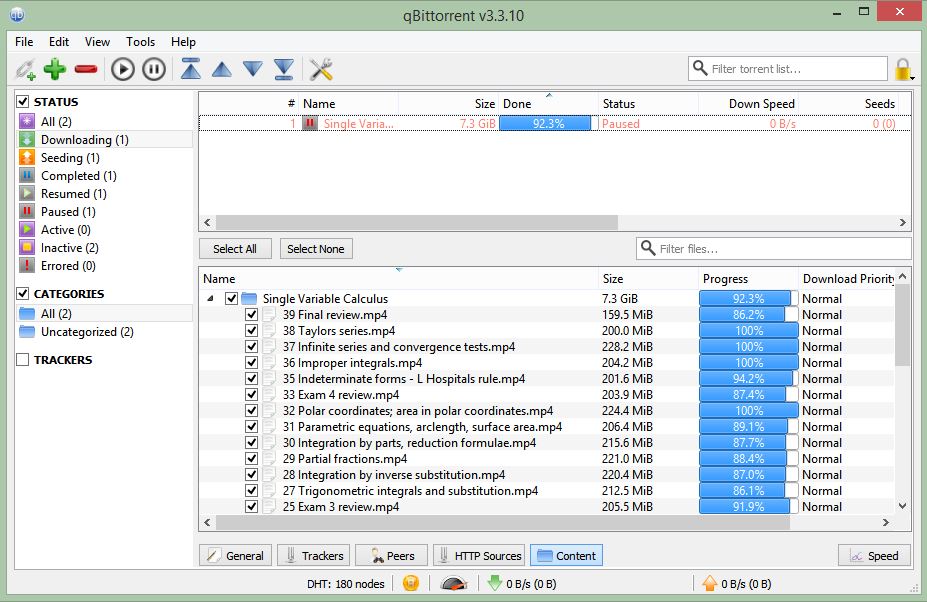Toggle alternative speed limits speedometer icon
Screen dimensions: 927x602
pyautogui.click(x=453, y=584)
